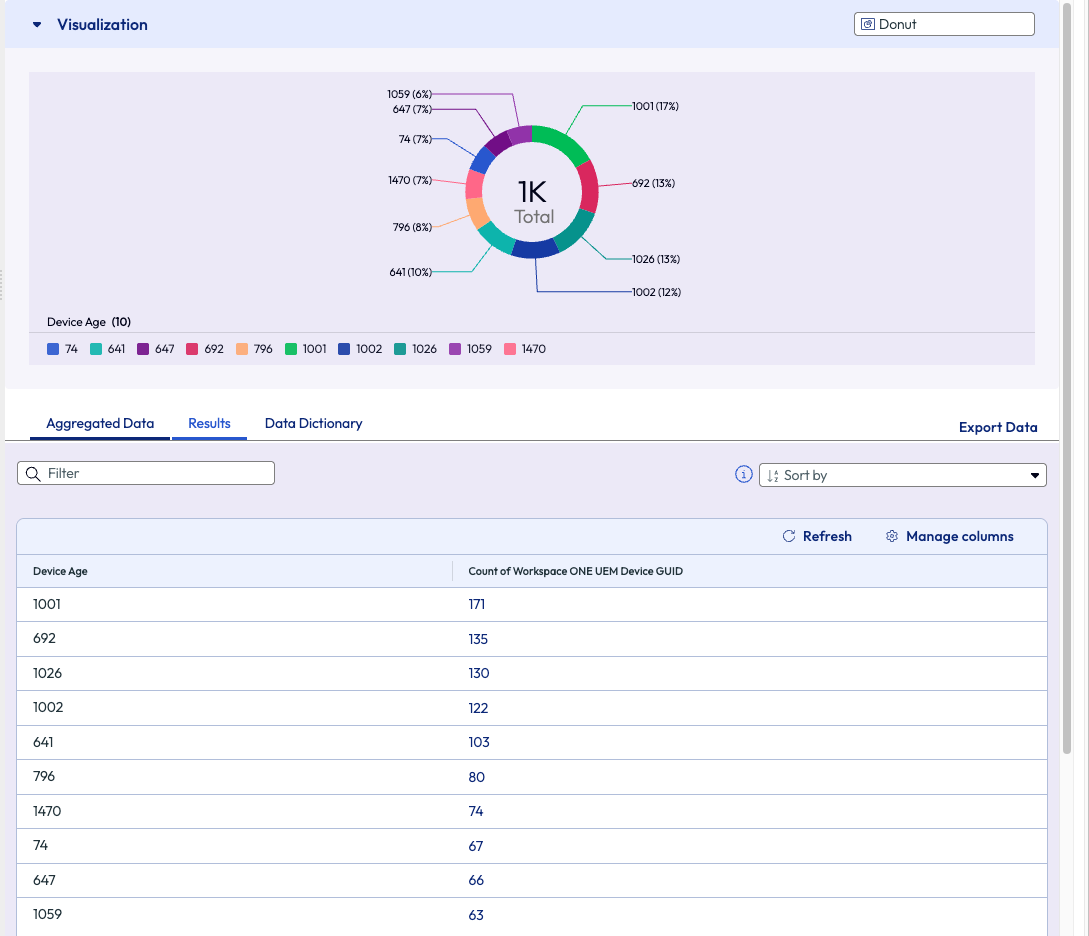Click the Refresh circular arrow icon
1089x936 pixels.
789,537
